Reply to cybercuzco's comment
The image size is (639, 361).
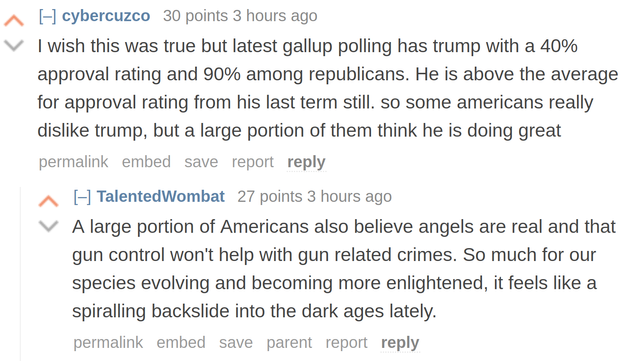pyautogui.click(x=306, y=162)
